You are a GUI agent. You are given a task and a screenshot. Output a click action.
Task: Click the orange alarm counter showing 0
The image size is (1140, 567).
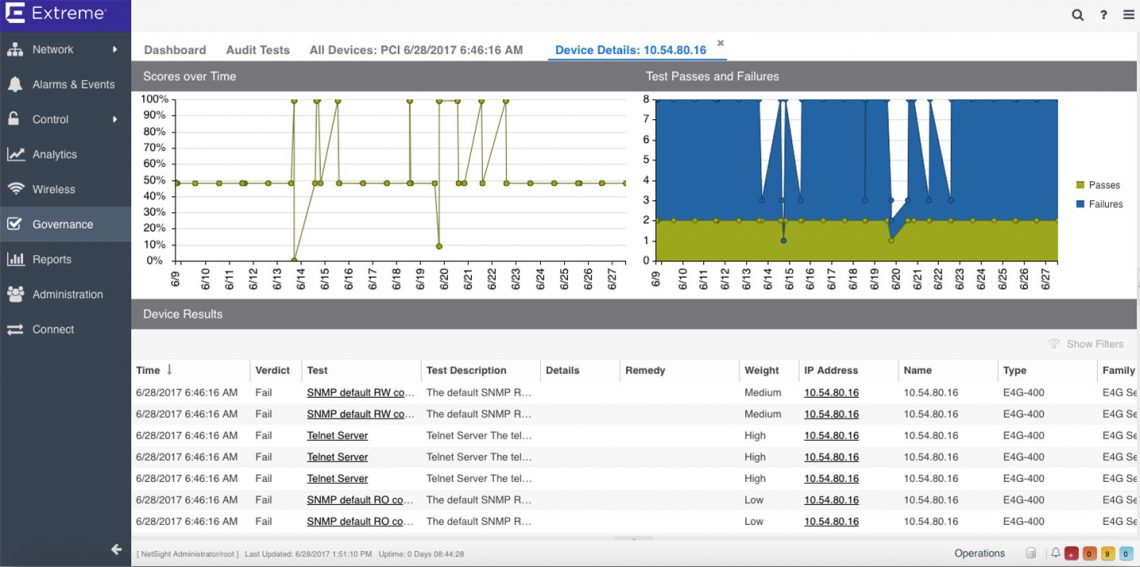coord(1090,554)
